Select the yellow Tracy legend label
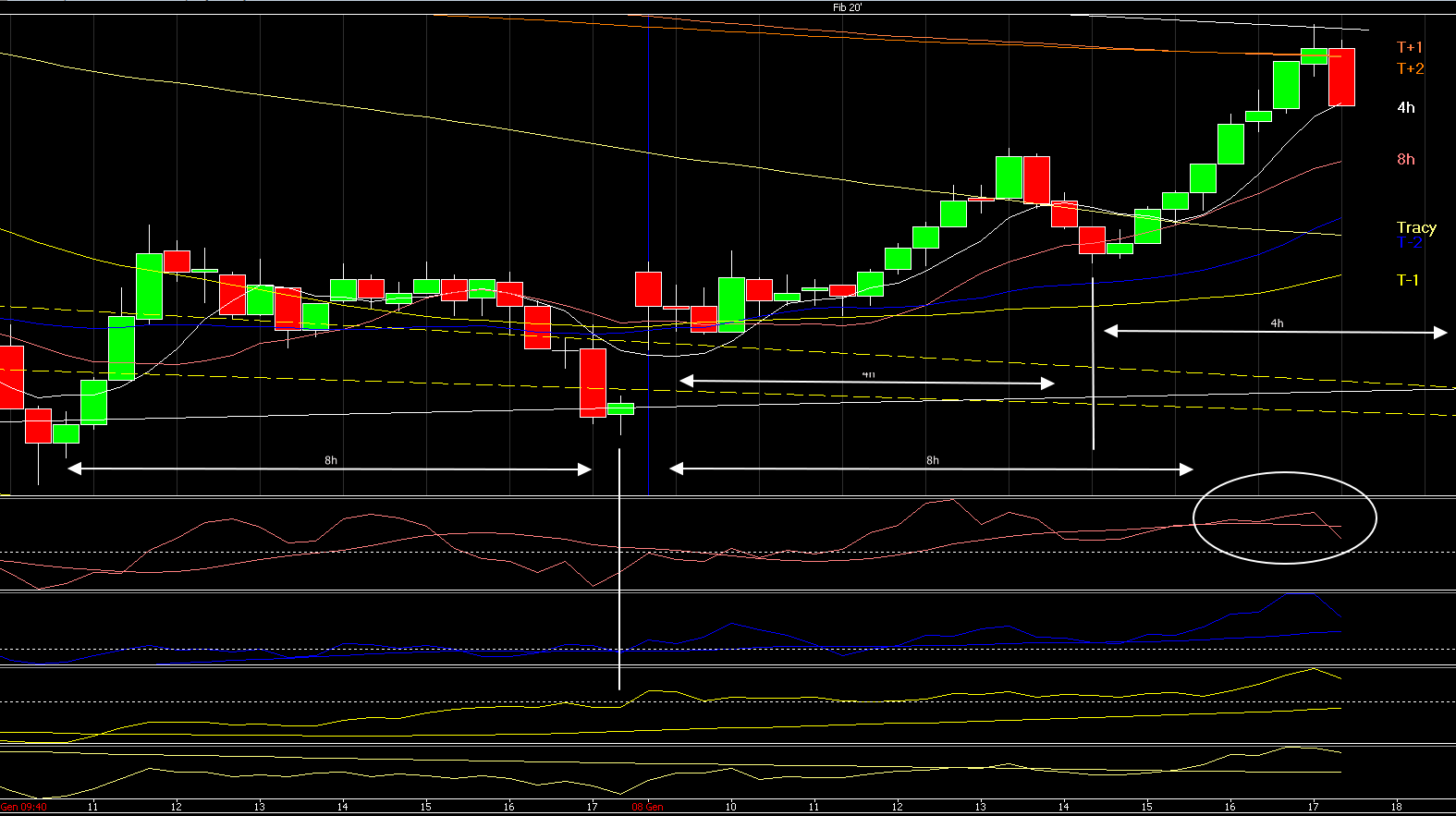This screenshot has width=1456, height=816. [x=1416, y=227]
